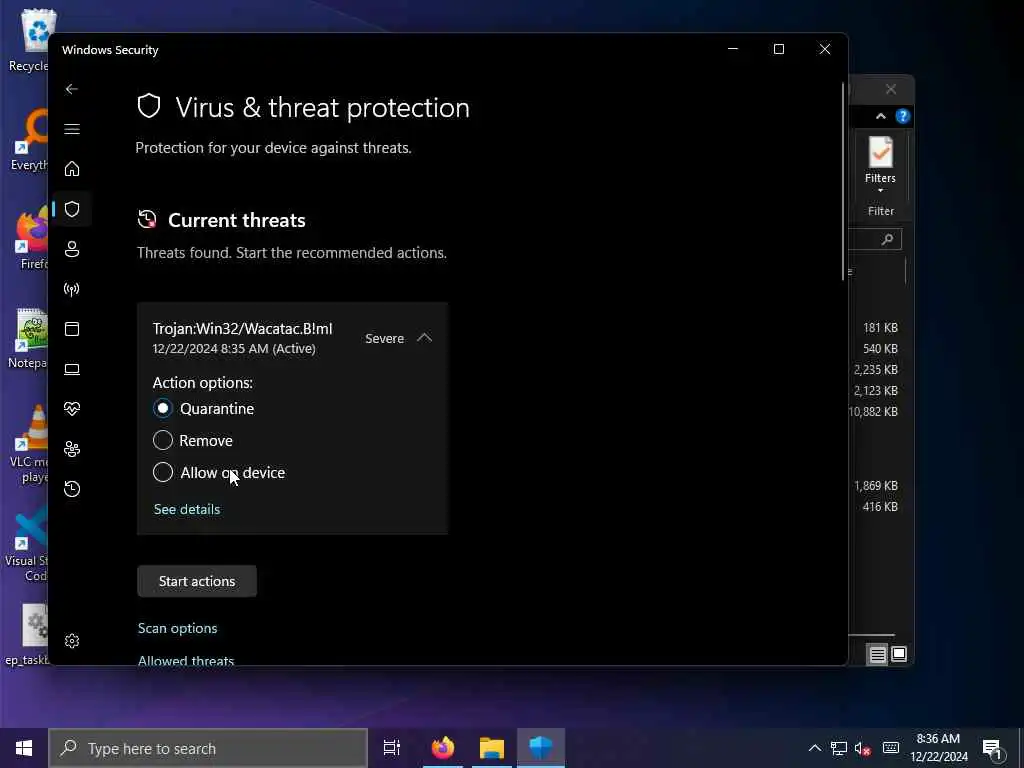Go back using the back arrow

tap(72, 89)
